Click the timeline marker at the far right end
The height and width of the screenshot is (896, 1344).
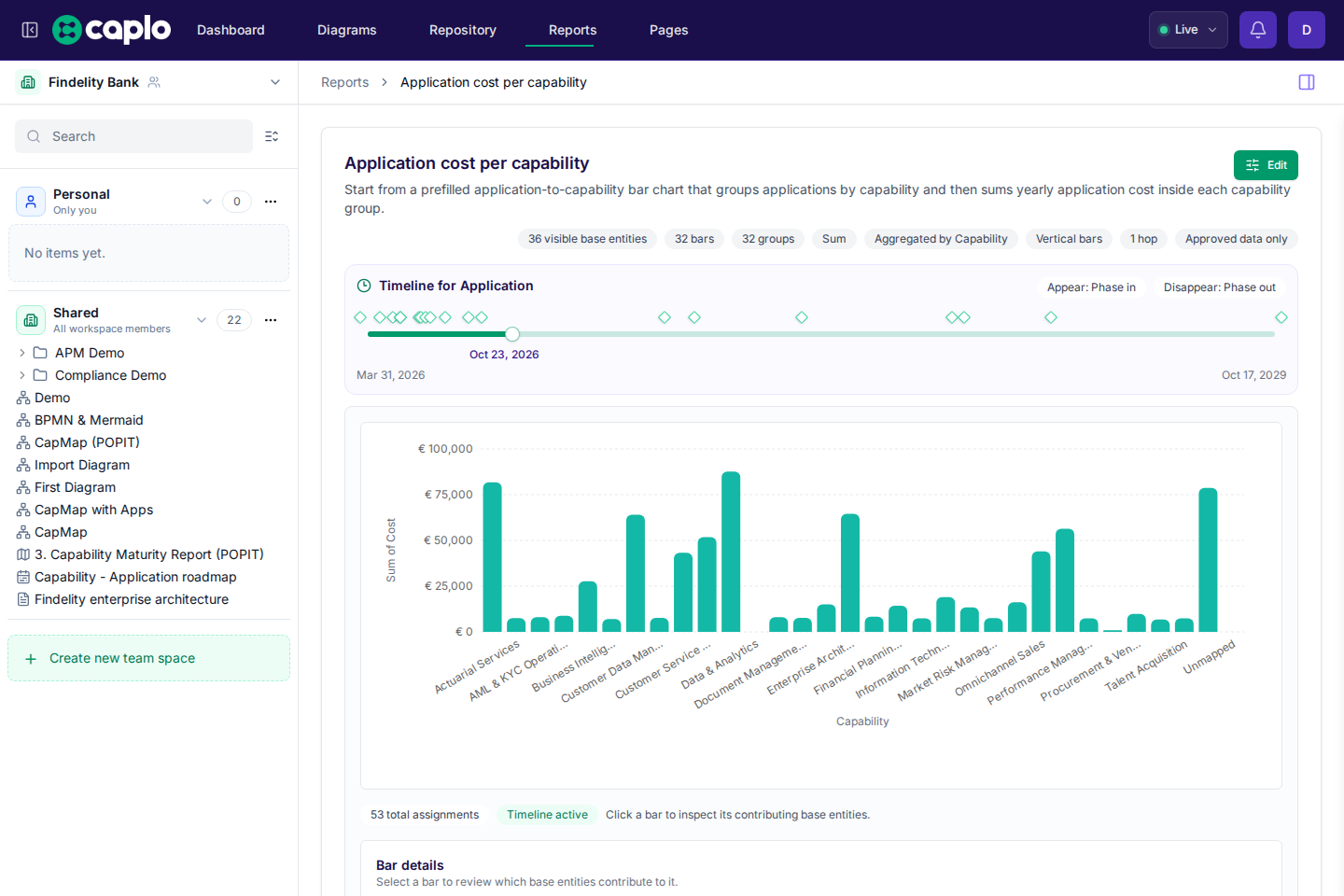(1281, 317)
